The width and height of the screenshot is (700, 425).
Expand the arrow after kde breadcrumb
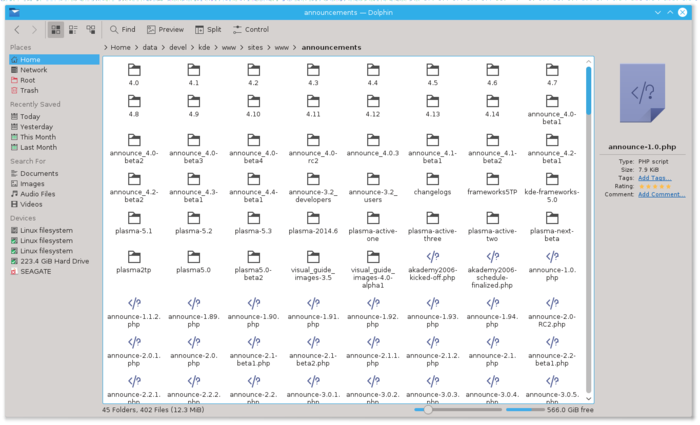click(x=216, y=47)
